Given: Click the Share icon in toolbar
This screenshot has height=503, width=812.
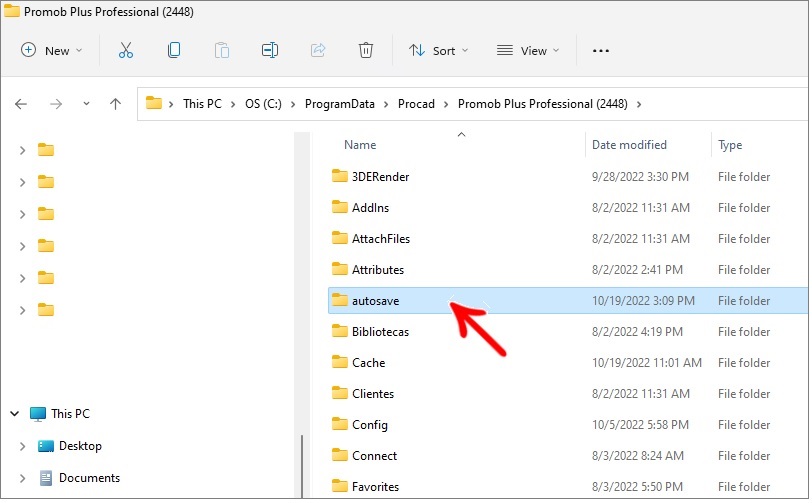Looking at the screenshot, I should click(318, 50).
